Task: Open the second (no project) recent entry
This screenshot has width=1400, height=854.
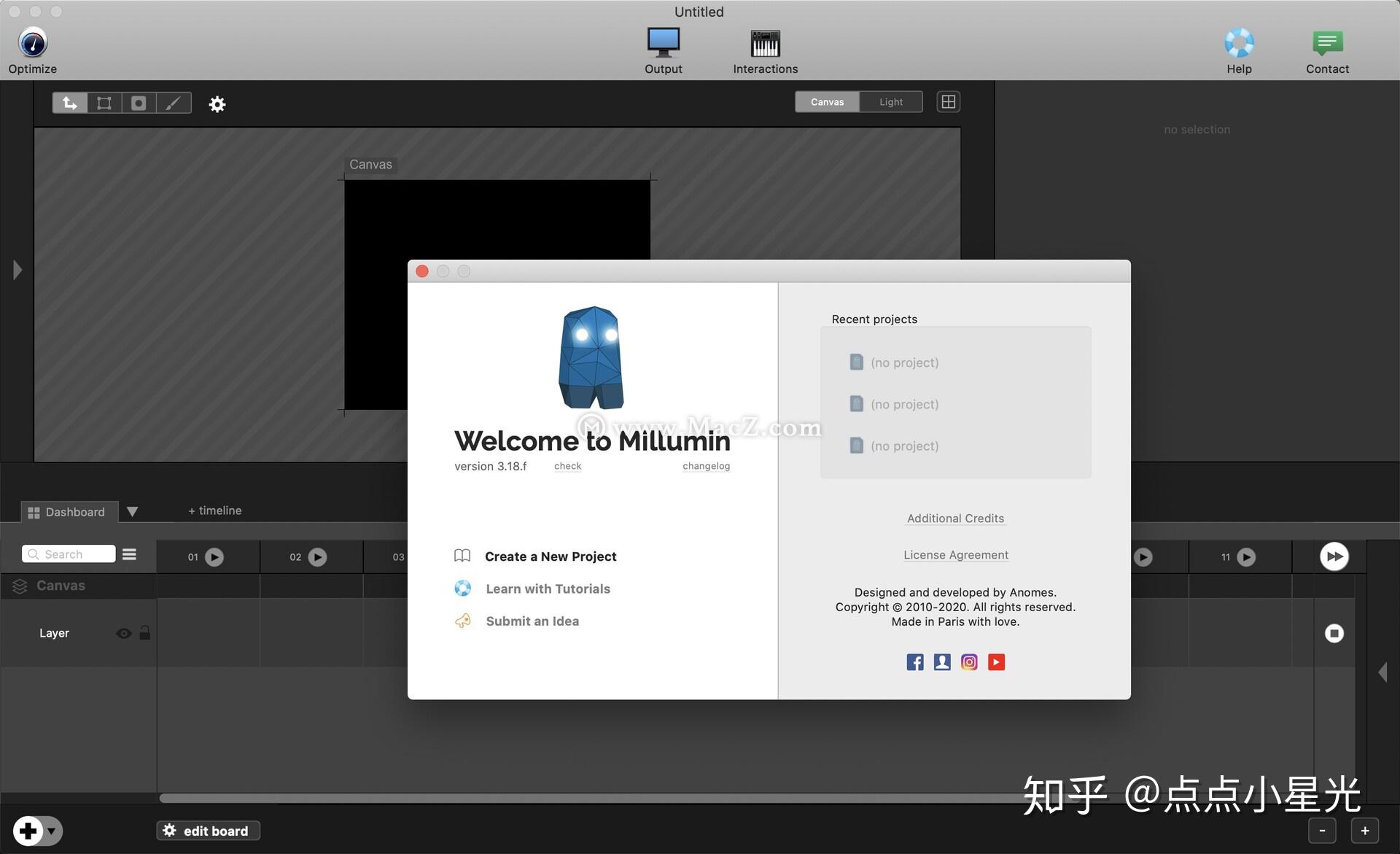Action: point(894,404)
